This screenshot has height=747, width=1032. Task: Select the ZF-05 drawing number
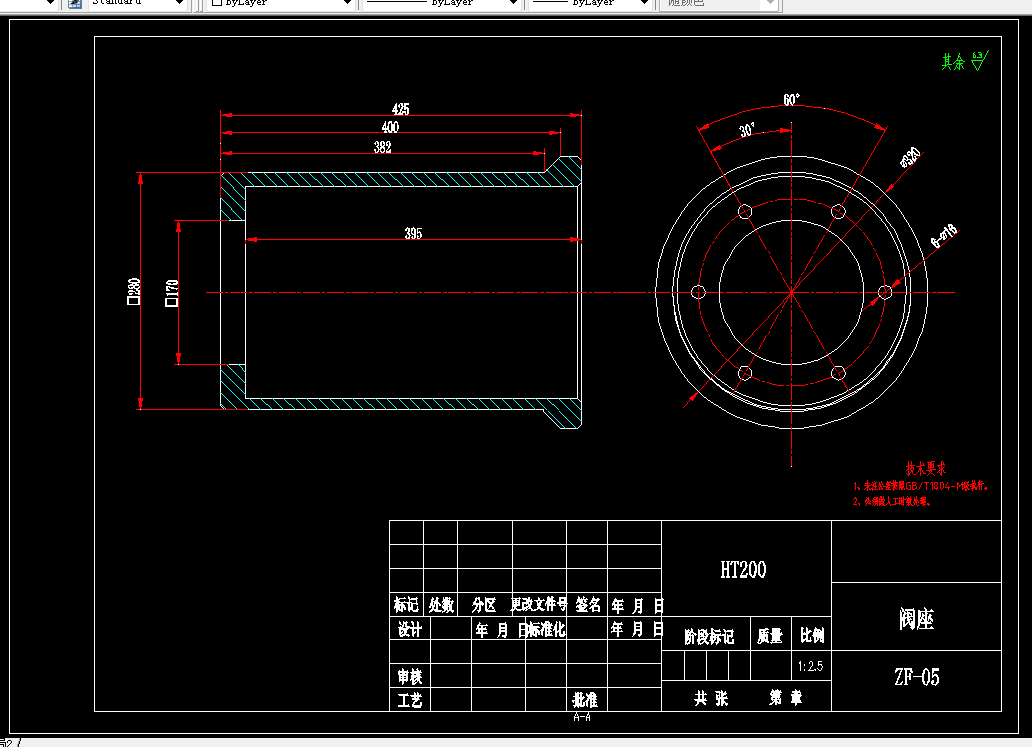pyautogui.click(x=917, y=677)
